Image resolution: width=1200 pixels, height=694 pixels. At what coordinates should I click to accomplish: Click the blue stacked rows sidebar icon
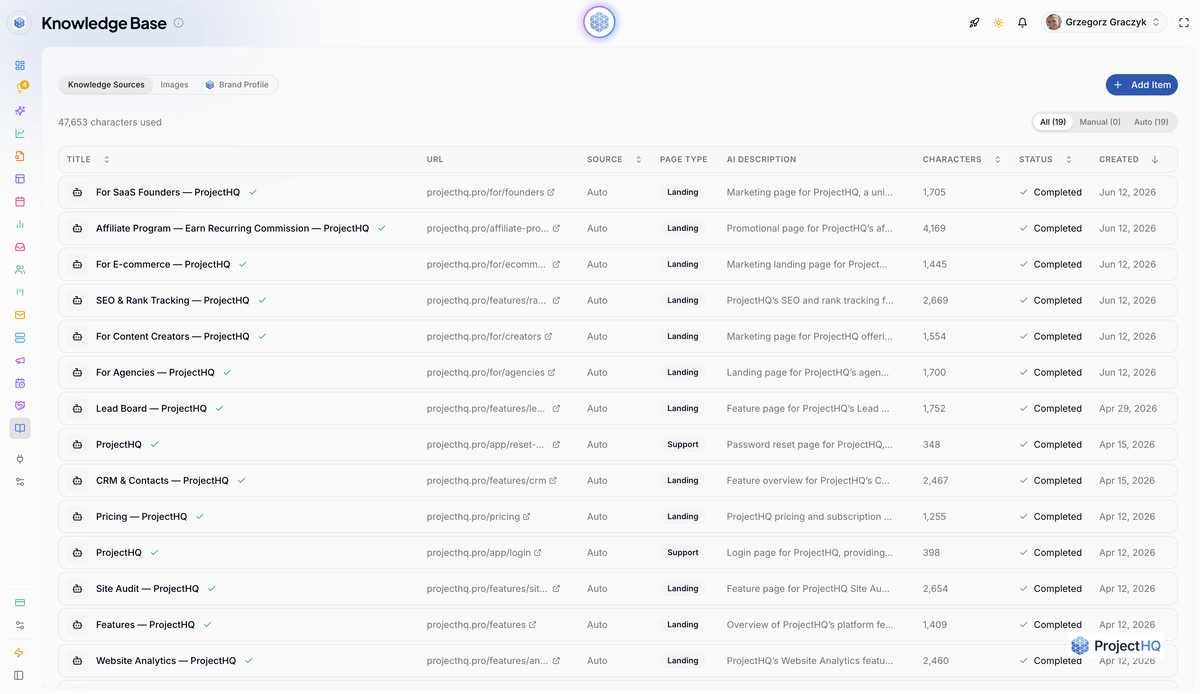point(20,337)
